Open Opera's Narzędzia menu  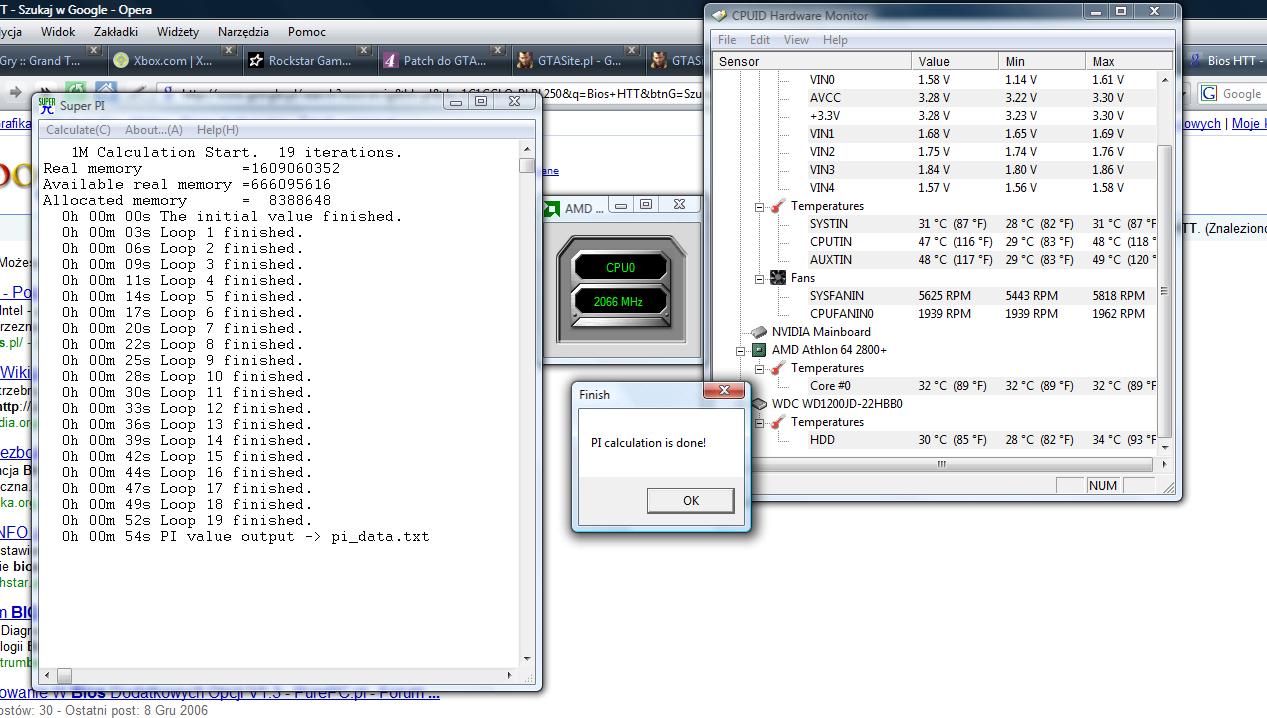click(x=243, y=32)
